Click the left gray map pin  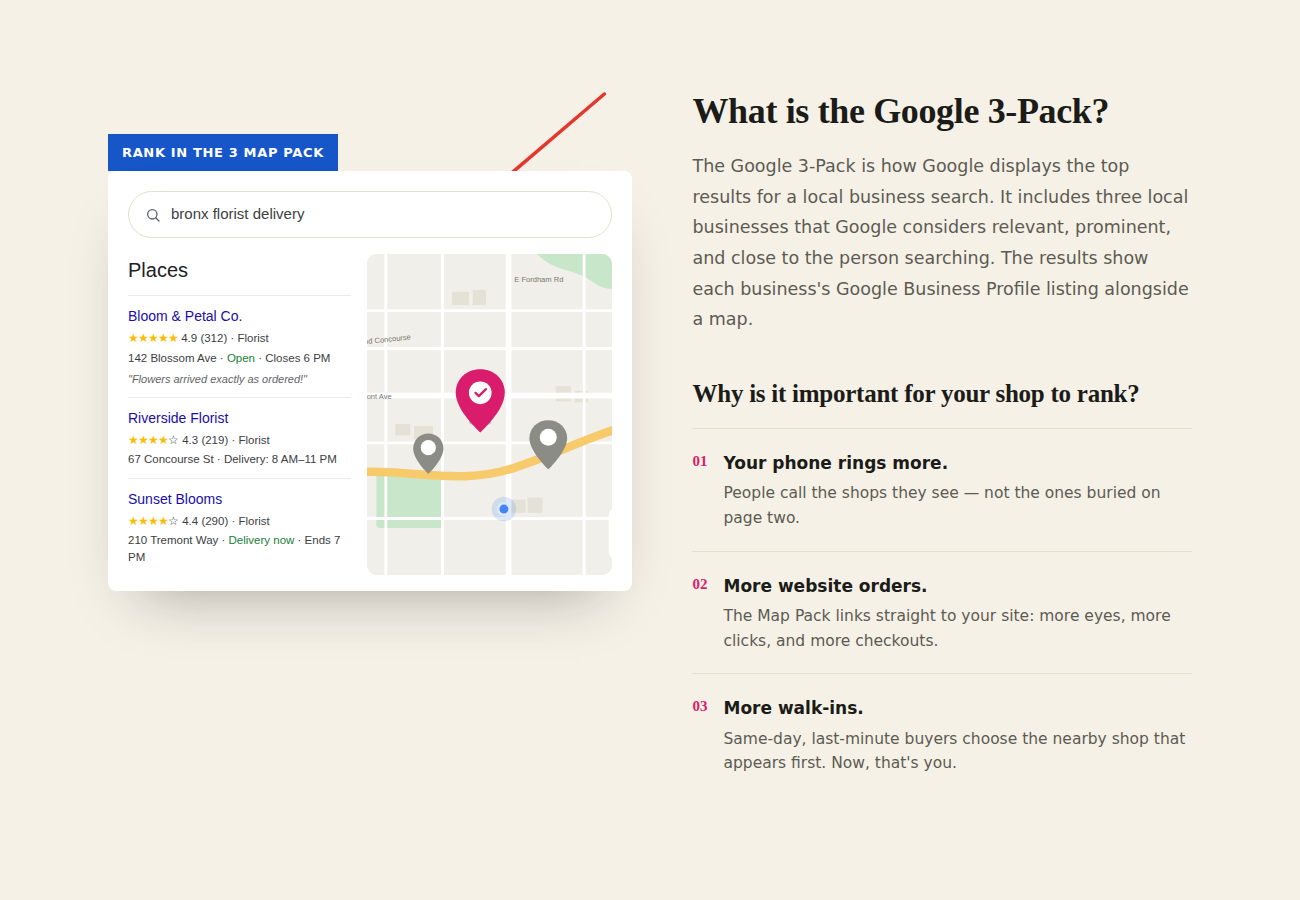click(428, 453)
